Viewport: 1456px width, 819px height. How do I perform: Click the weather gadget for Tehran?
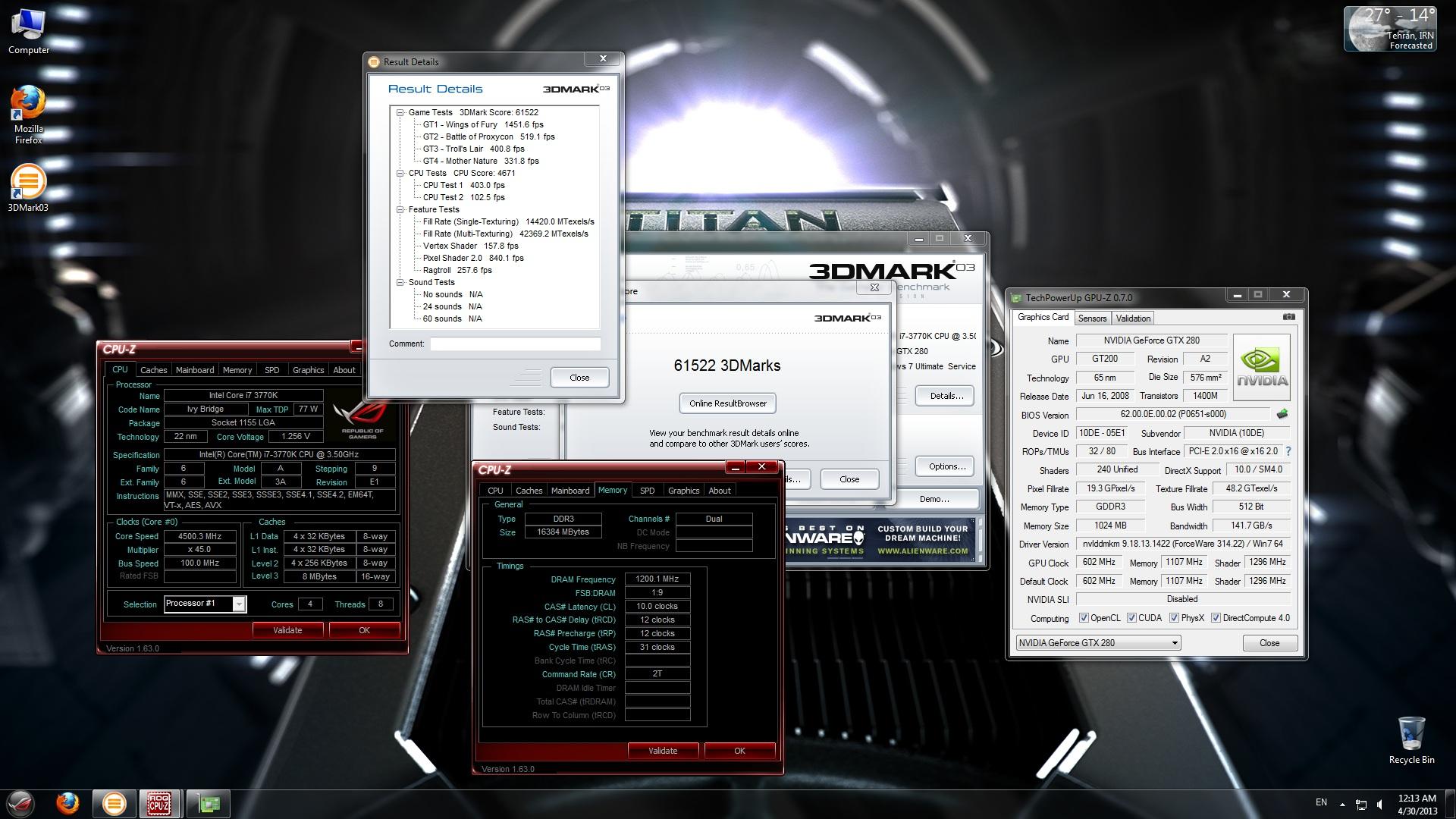point(1390,29)
